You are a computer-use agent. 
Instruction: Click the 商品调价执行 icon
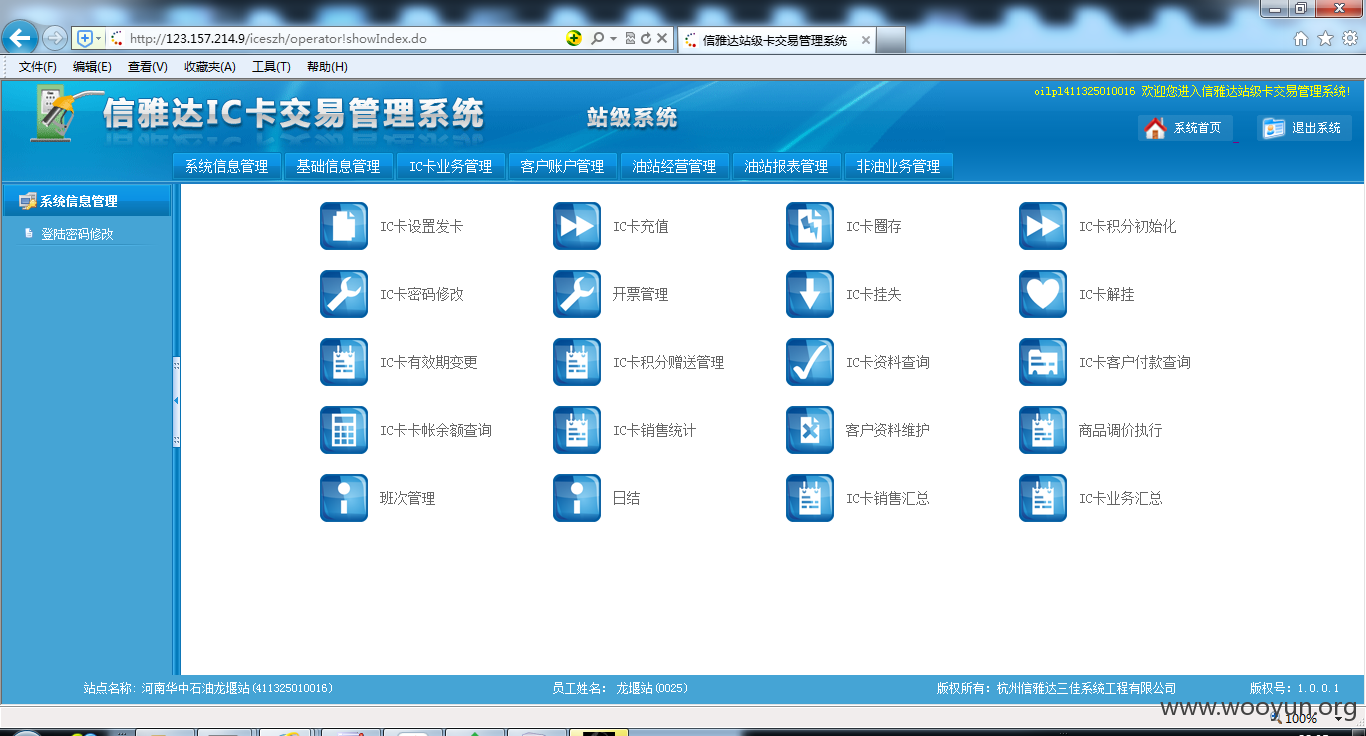tap(1043, 430)
